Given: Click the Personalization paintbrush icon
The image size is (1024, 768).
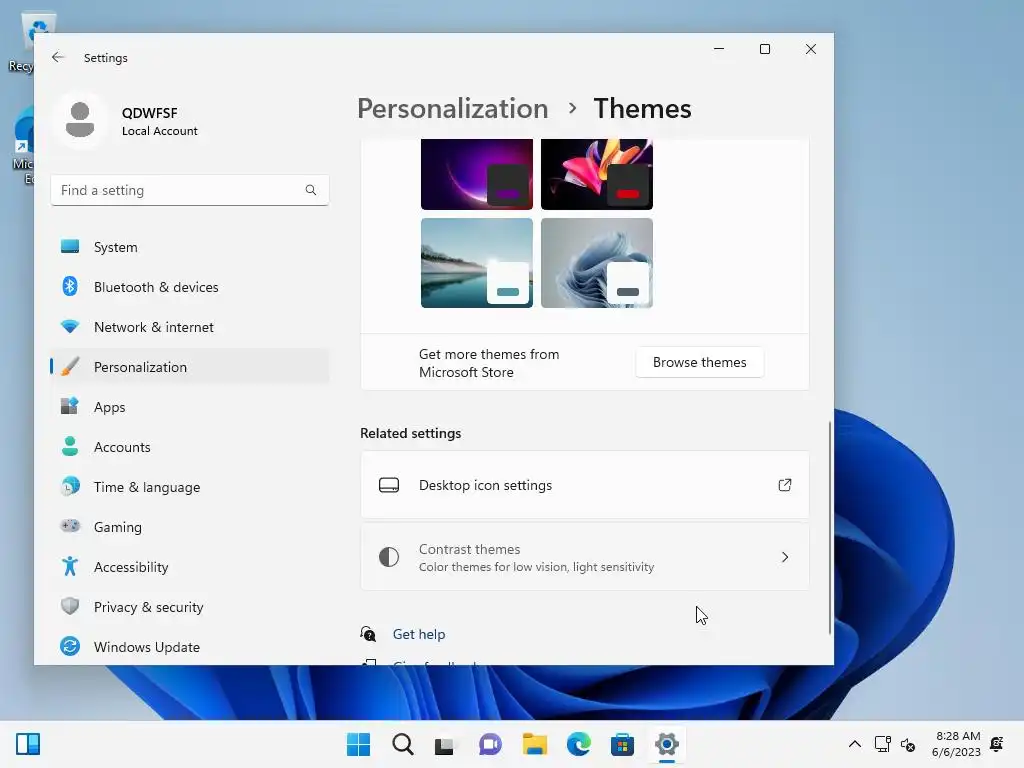Looking at the screenshot, I should coord(70,366).
